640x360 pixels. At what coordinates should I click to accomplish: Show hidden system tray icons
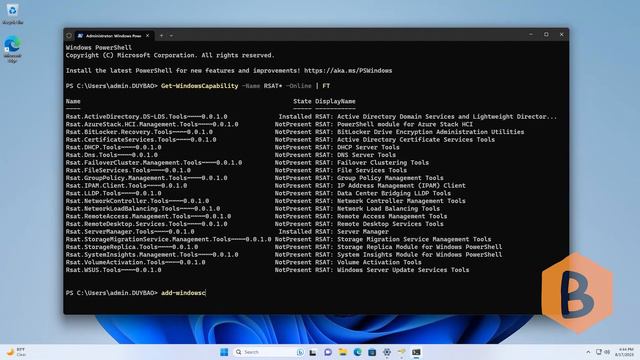(588, 352)
